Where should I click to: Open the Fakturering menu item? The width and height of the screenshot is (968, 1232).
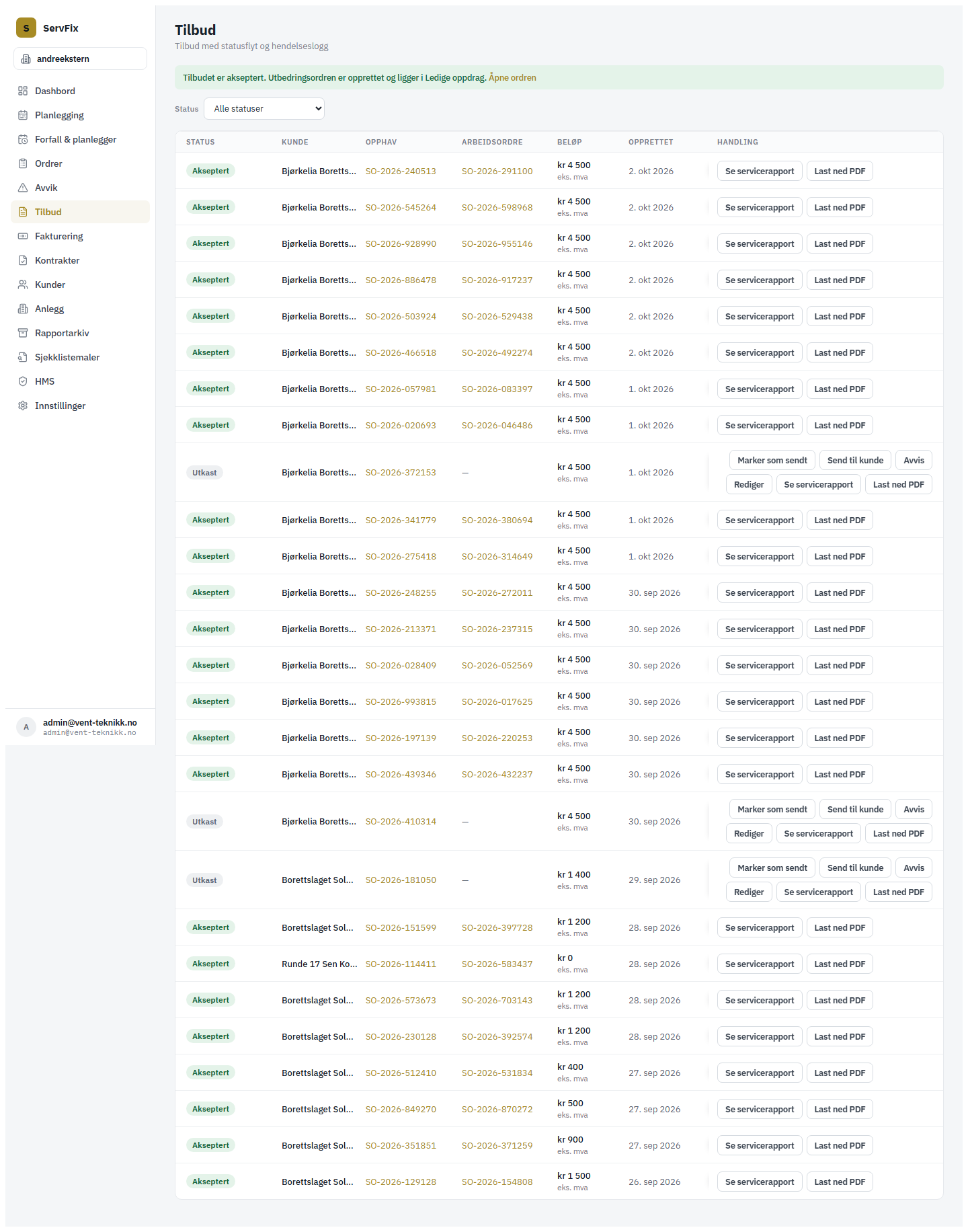[x=80, y=236]
